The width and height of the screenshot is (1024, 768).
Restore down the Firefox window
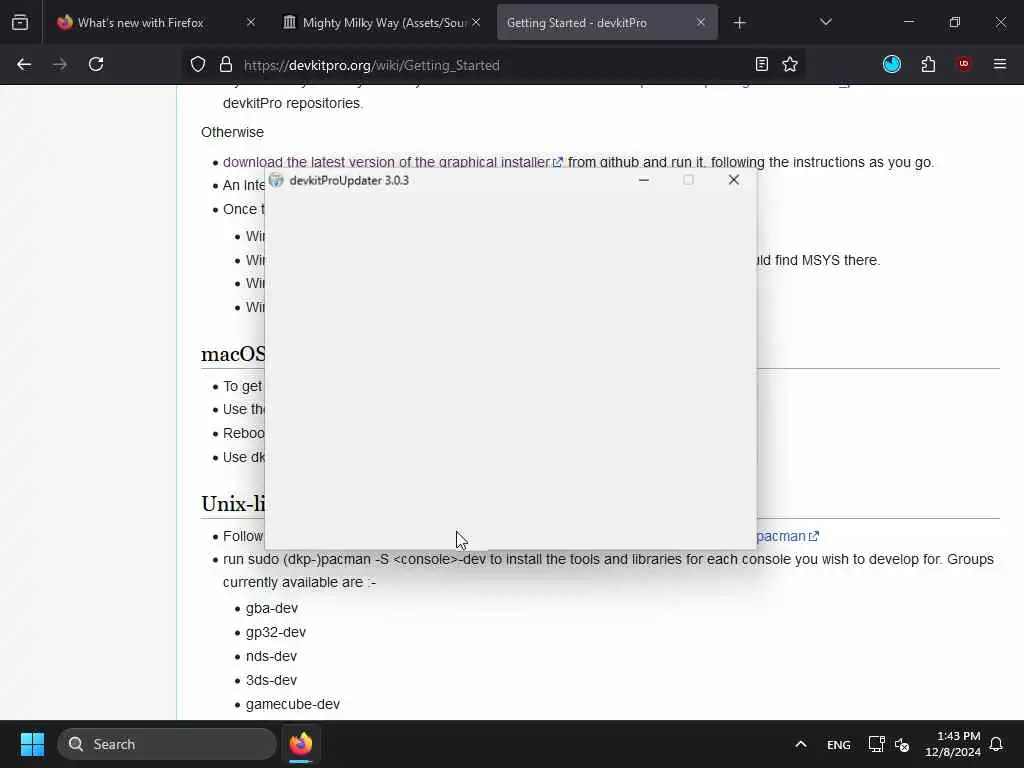coord(955,22)
